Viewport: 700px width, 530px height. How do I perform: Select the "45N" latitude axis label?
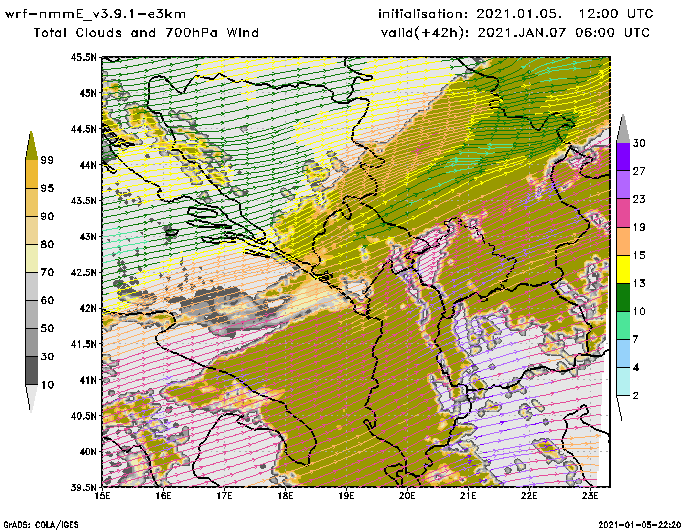pyautogui.click(x=88, y=93)
